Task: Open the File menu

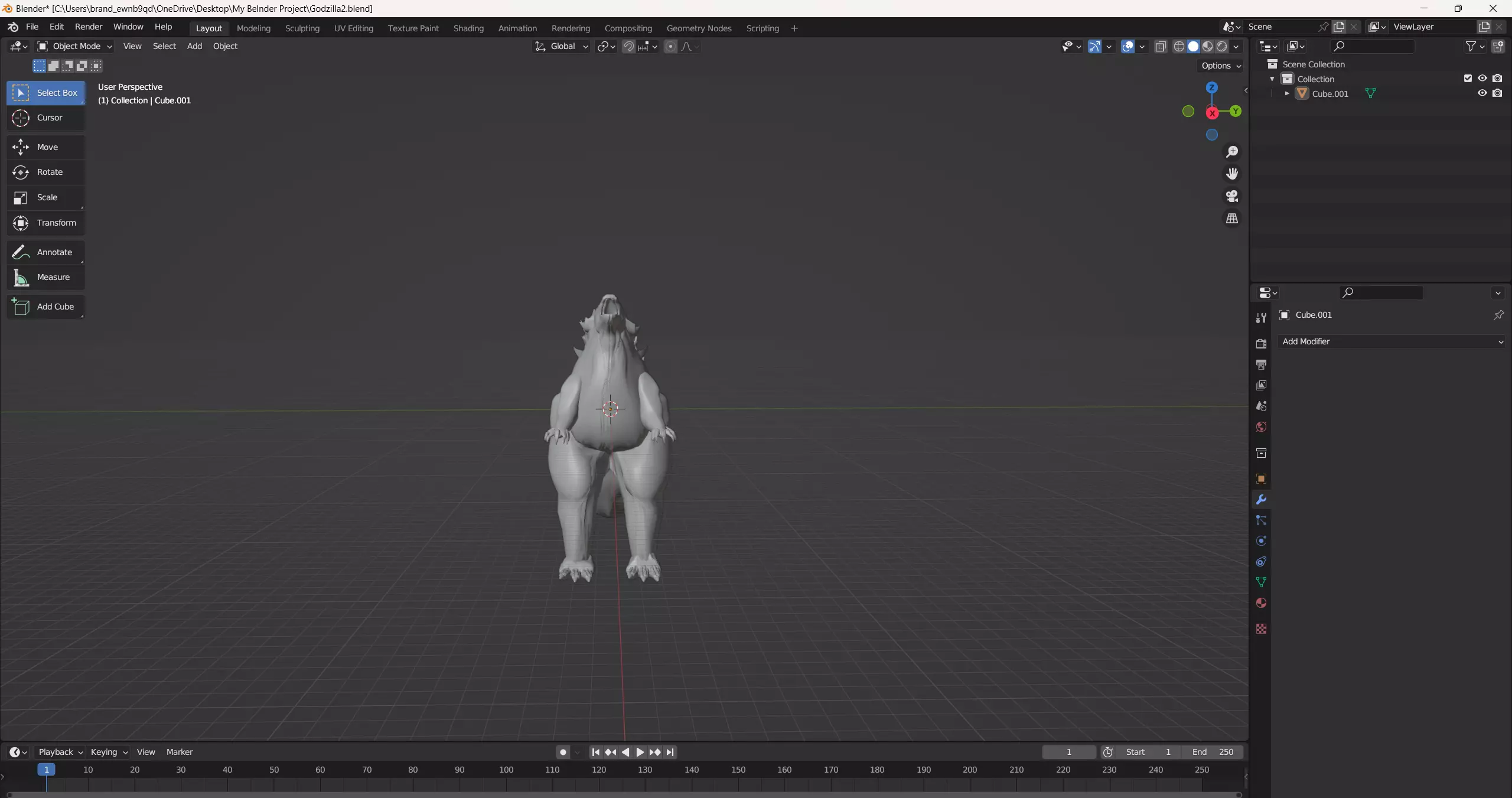Action: pyautogui.click(x=32, y=27)
